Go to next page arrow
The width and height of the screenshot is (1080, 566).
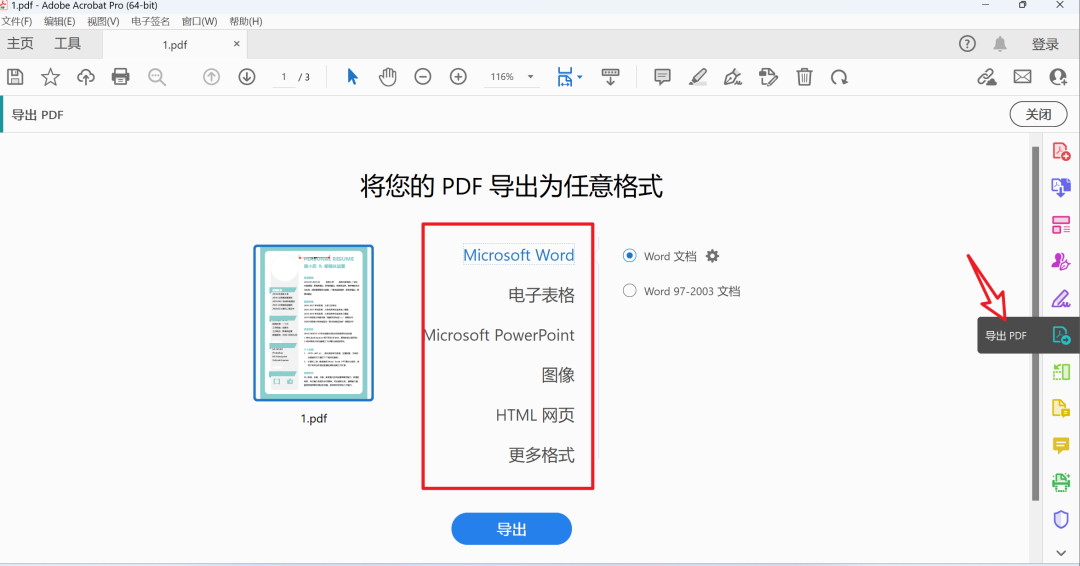tap(247, 77)
